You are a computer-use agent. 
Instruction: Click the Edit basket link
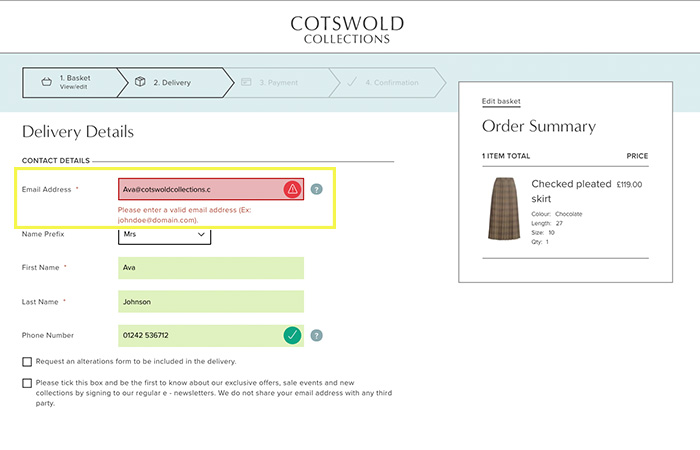point(501,102)
